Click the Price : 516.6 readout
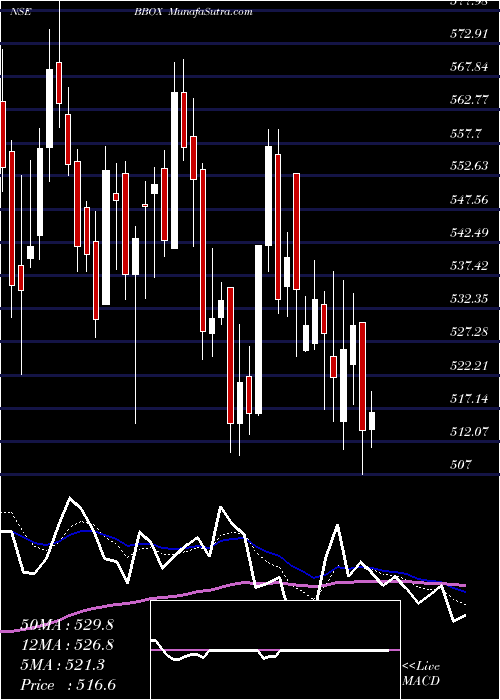Image resolution: width=500 pixels, height=700 pixels. (68, 685)
